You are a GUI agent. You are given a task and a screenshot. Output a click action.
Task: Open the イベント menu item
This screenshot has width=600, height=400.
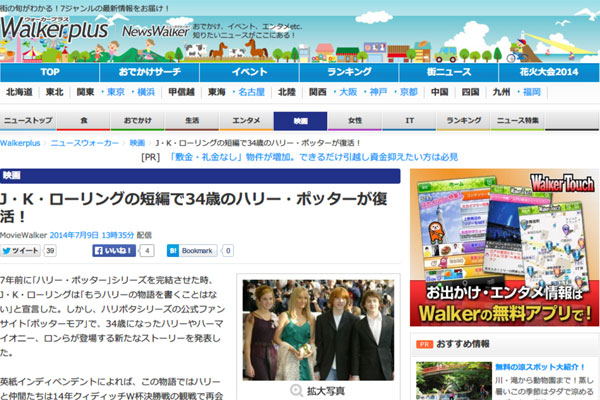point(249,72)
